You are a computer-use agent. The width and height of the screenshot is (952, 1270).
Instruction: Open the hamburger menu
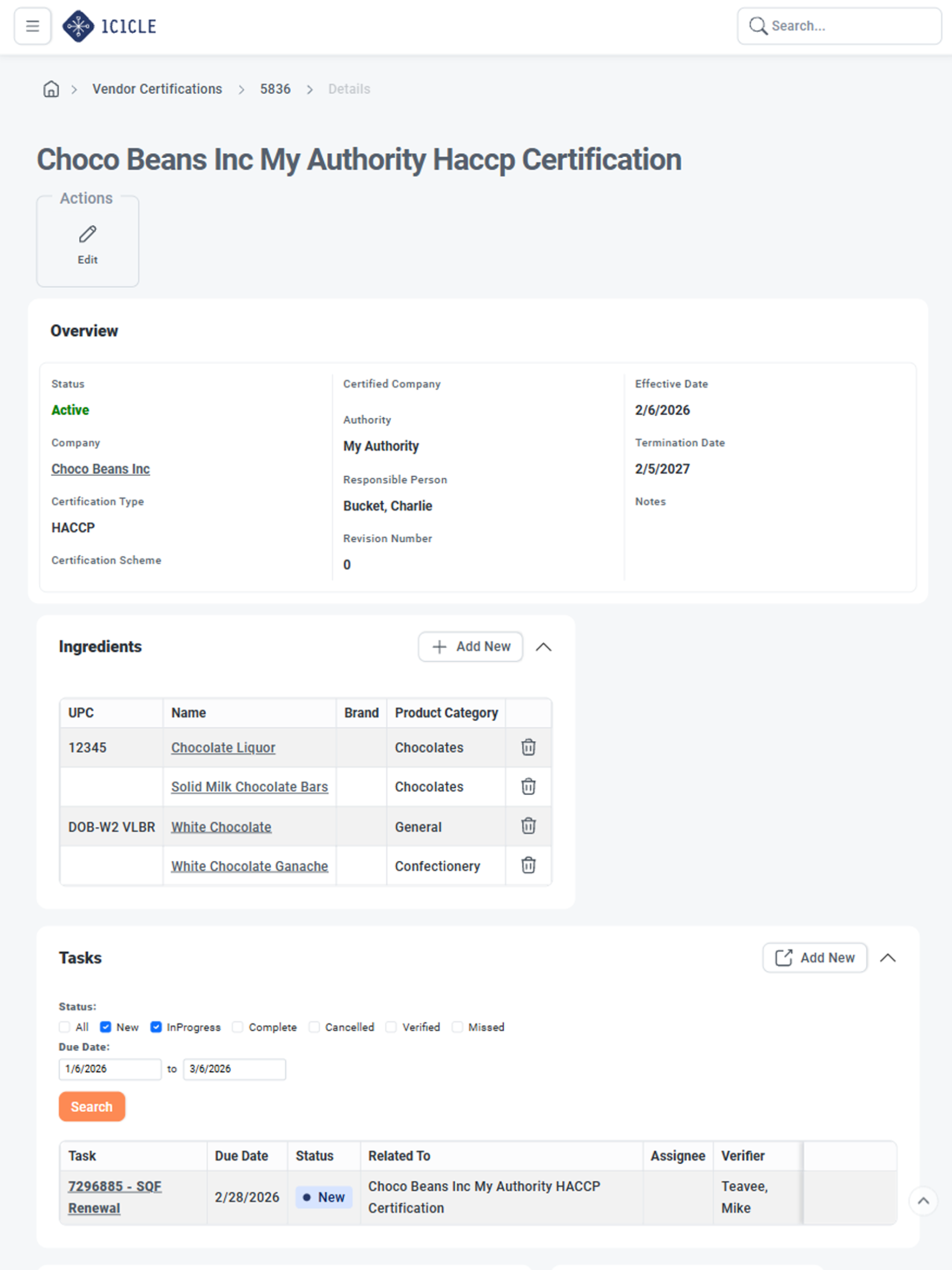pyautogui.click(x=33, y=26)
